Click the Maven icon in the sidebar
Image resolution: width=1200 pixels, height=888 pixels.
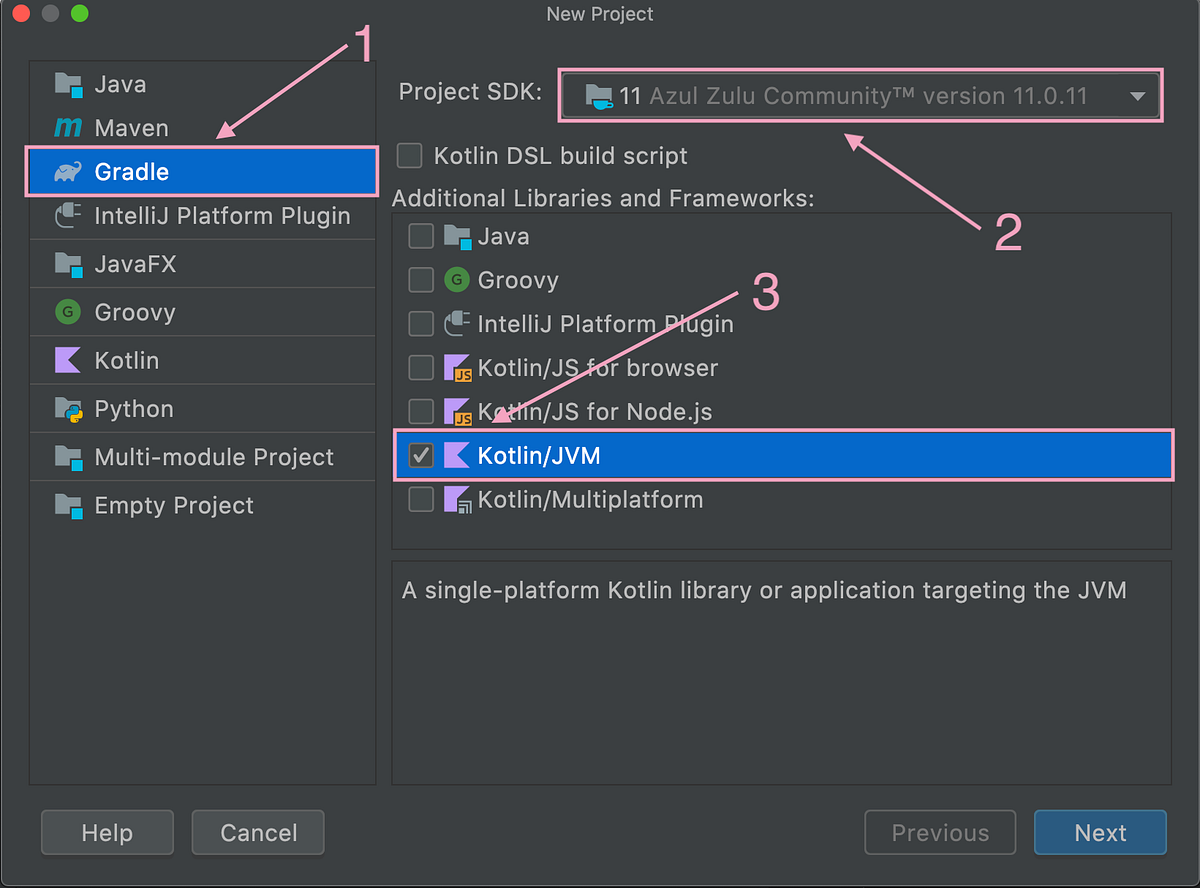67,128
